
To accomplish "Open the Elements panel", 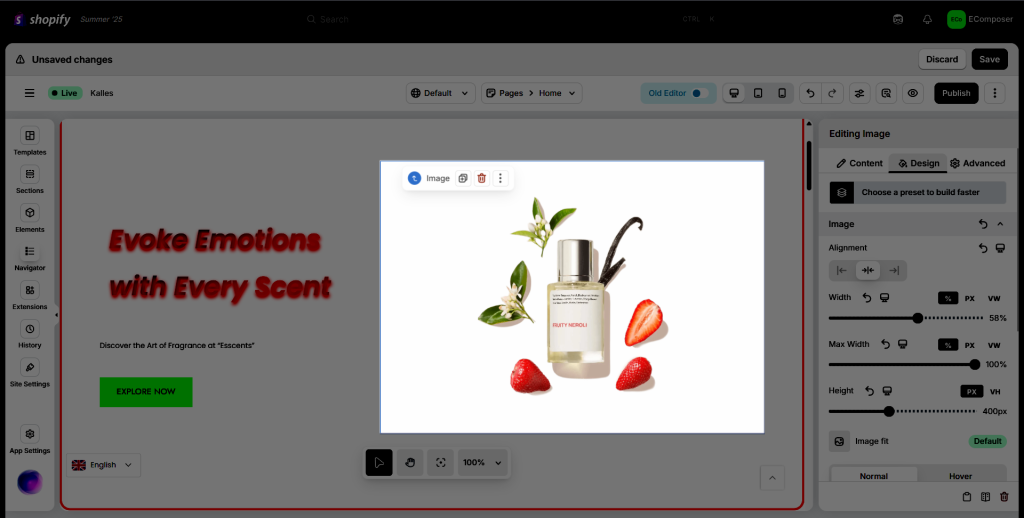I will point(29,219).
